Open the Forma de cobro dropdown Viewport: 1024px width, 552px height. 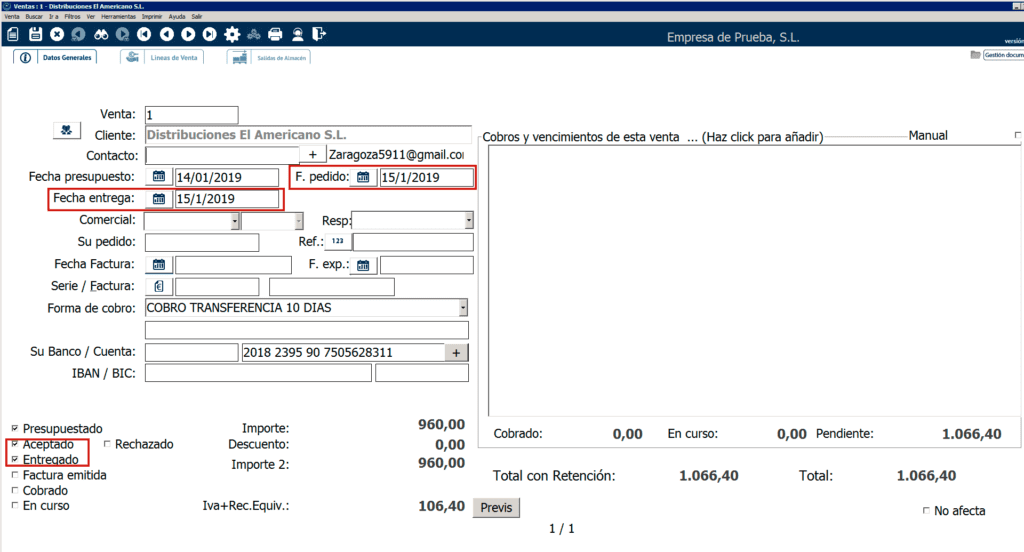463,307
